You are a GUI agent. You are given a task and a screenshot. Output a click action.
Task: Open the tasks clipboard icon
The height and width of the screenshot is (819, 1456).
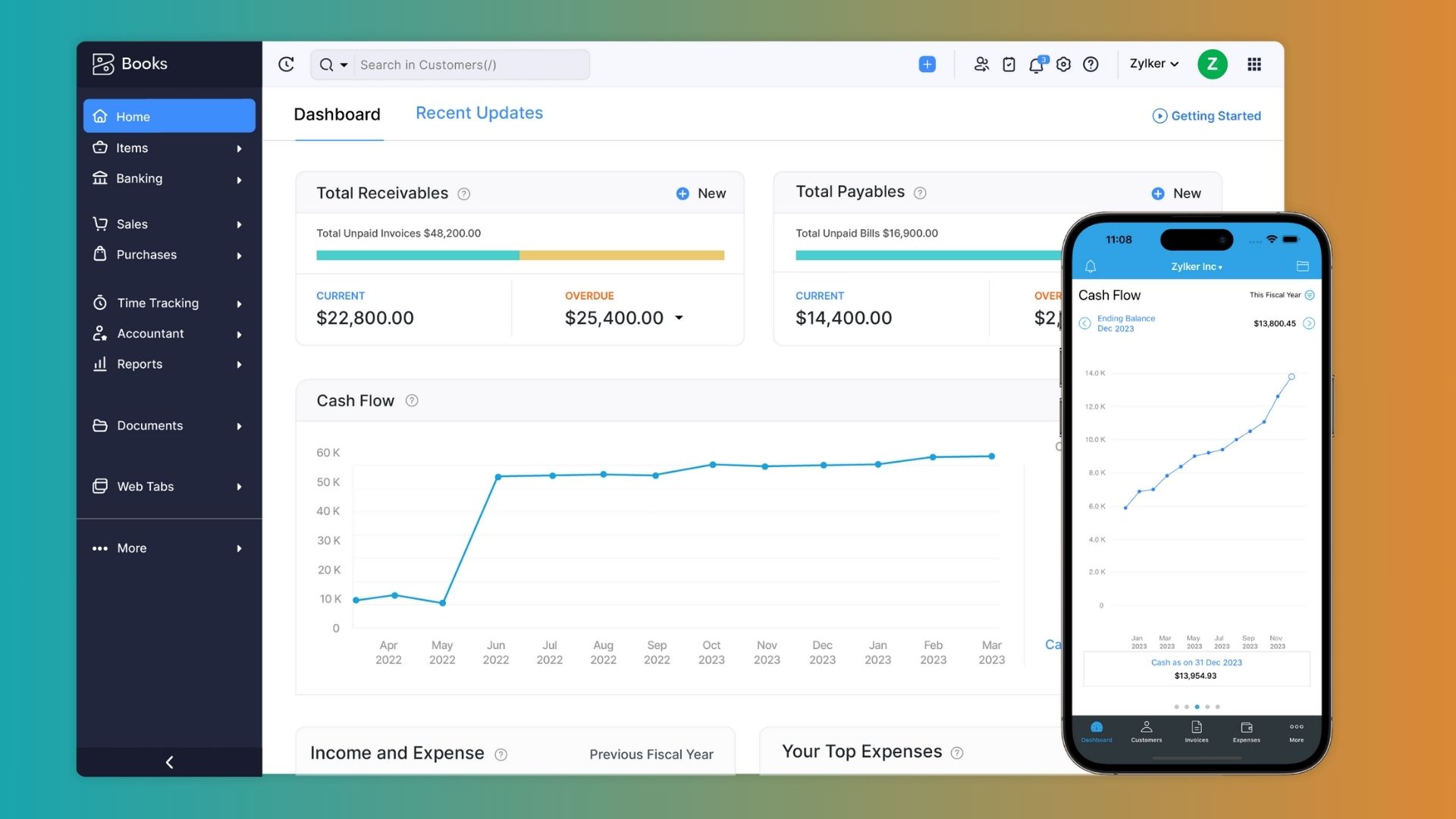(1009, 64)
